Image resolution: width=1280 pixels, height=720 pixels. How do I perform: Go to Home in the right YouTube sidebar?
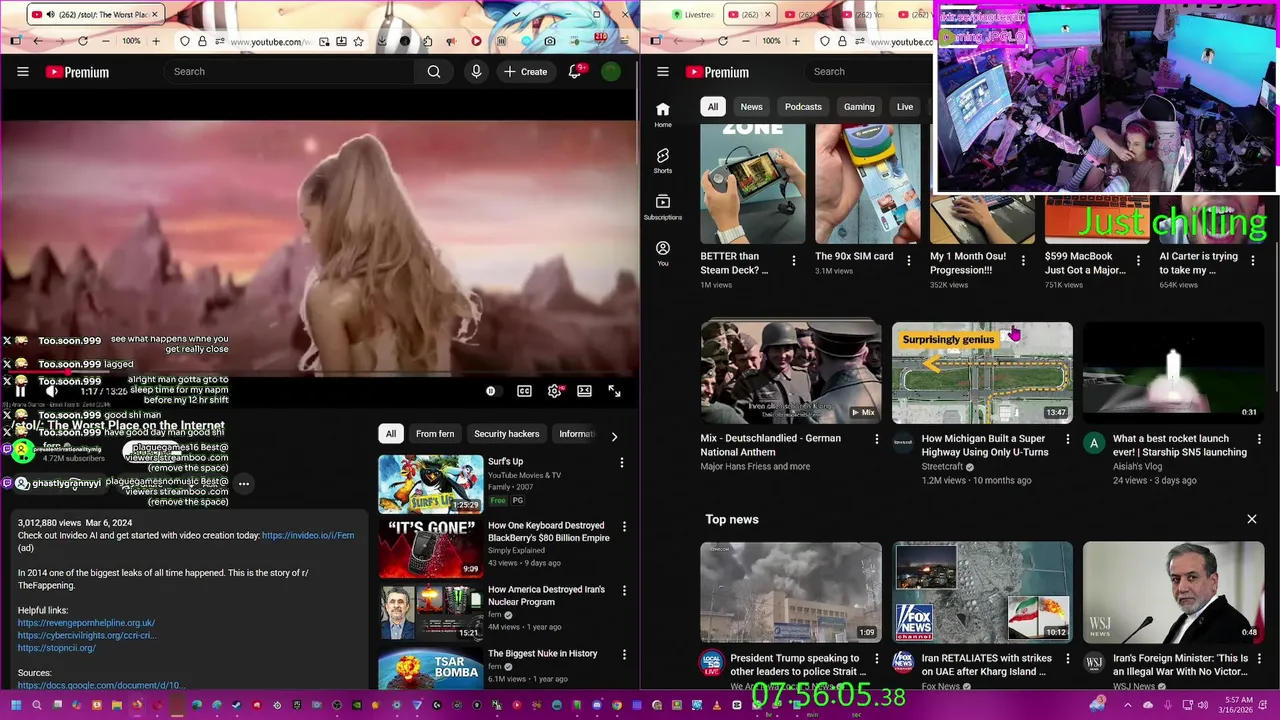[662, 114]
